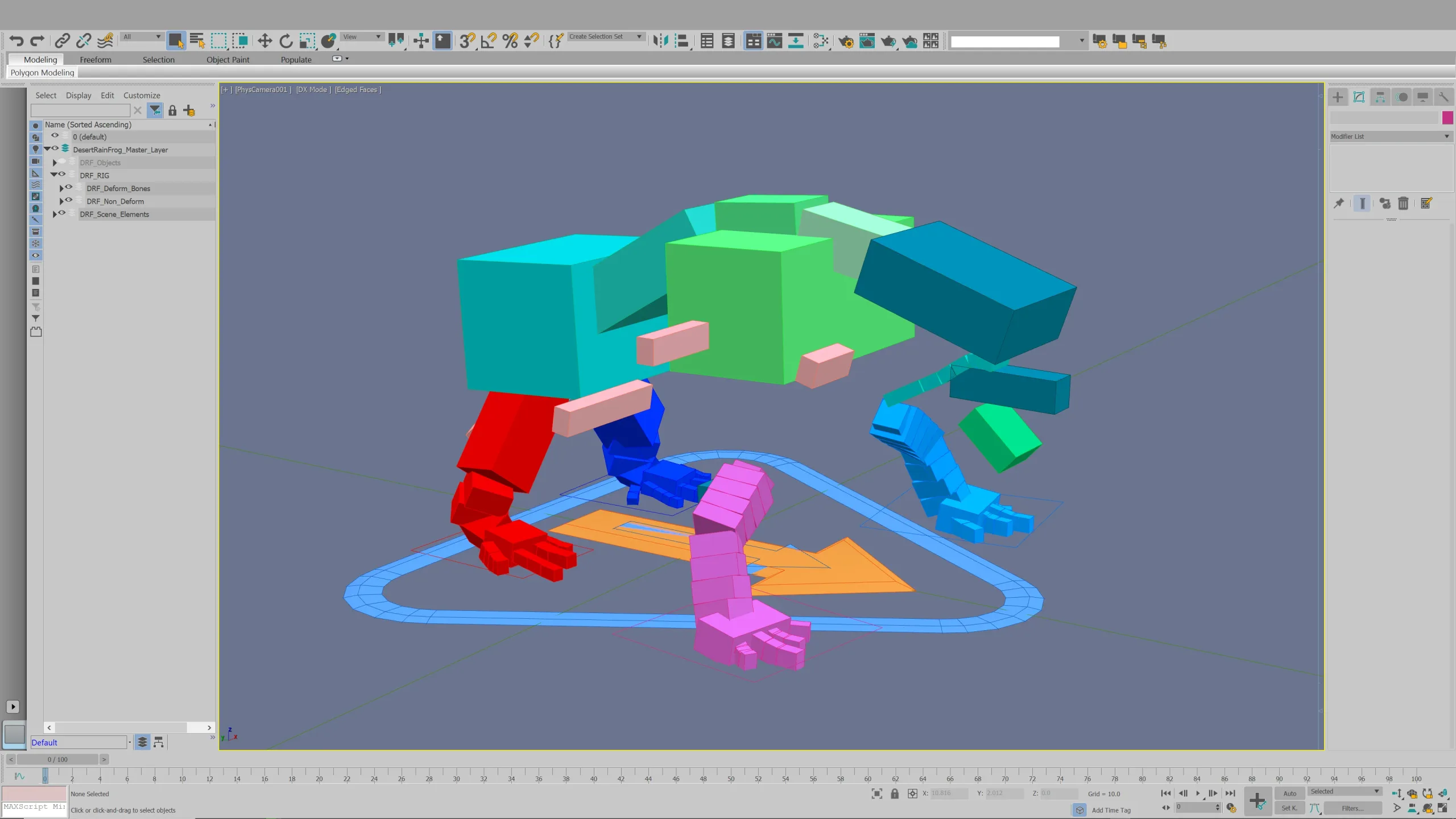The width and height of the screenshot is (1456, 819).
Task: Click the Scene Explorer search field
Action: point(80,110)
